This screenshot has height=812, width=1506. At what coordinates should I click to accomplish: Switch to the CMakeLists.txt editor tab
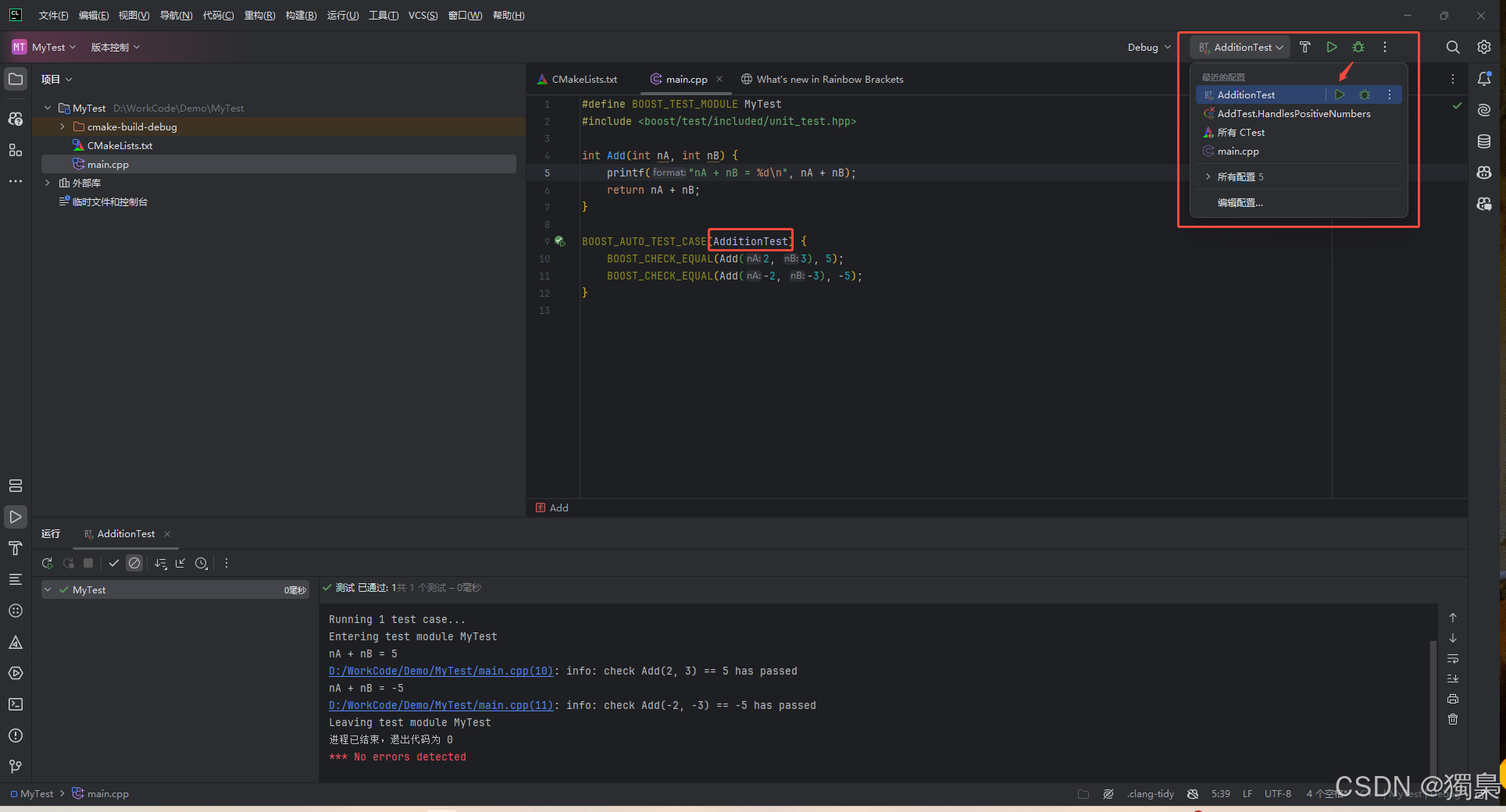577,79
